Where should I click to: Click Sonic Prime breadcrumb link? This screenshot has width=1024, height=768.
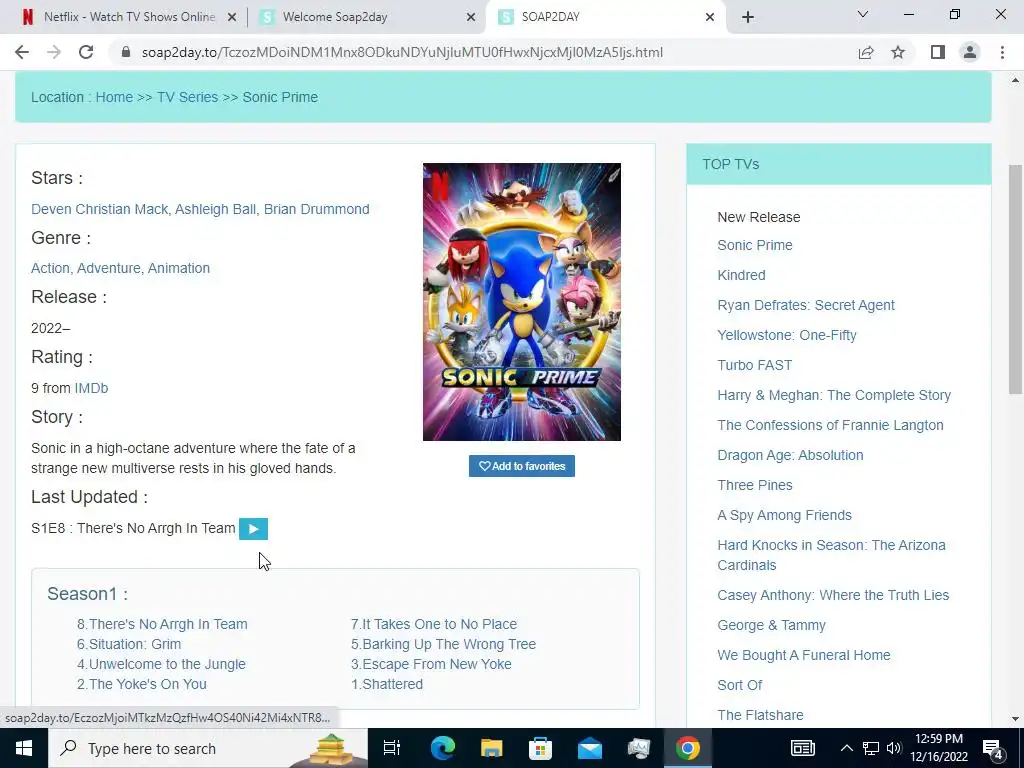[280, 97]
